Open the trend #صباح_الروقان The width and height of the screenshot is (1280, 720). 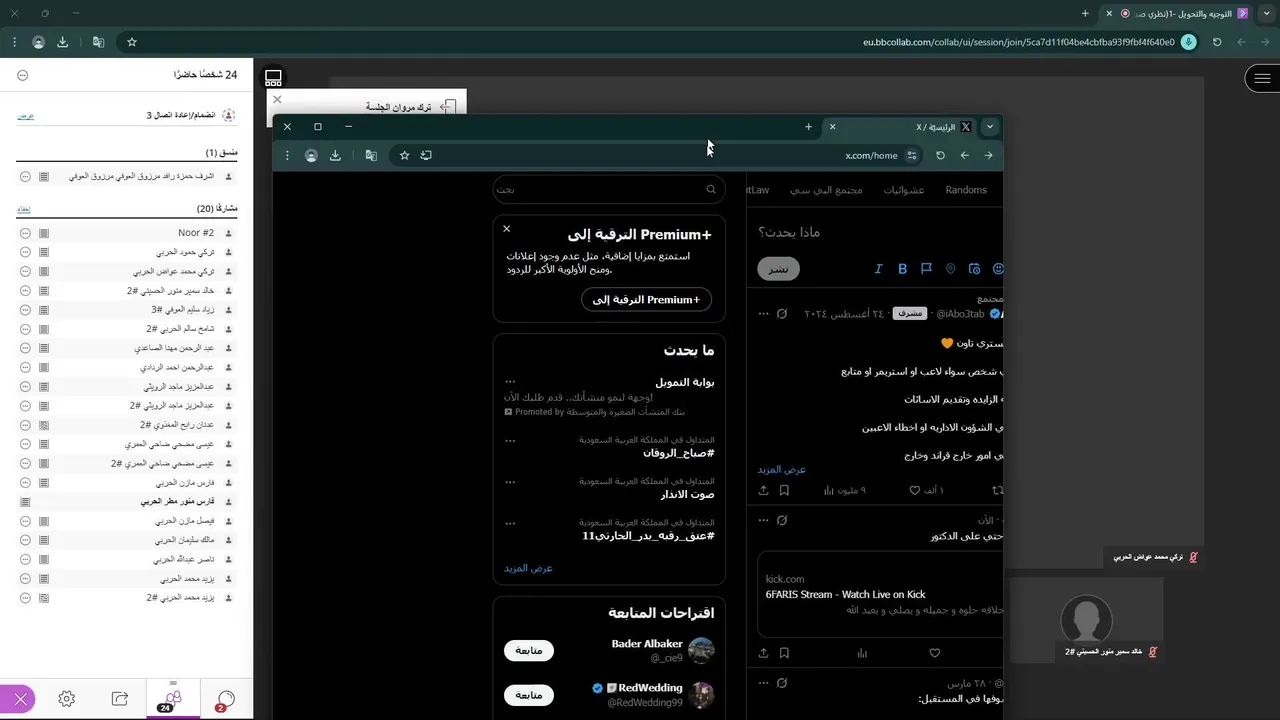[678, 453]
